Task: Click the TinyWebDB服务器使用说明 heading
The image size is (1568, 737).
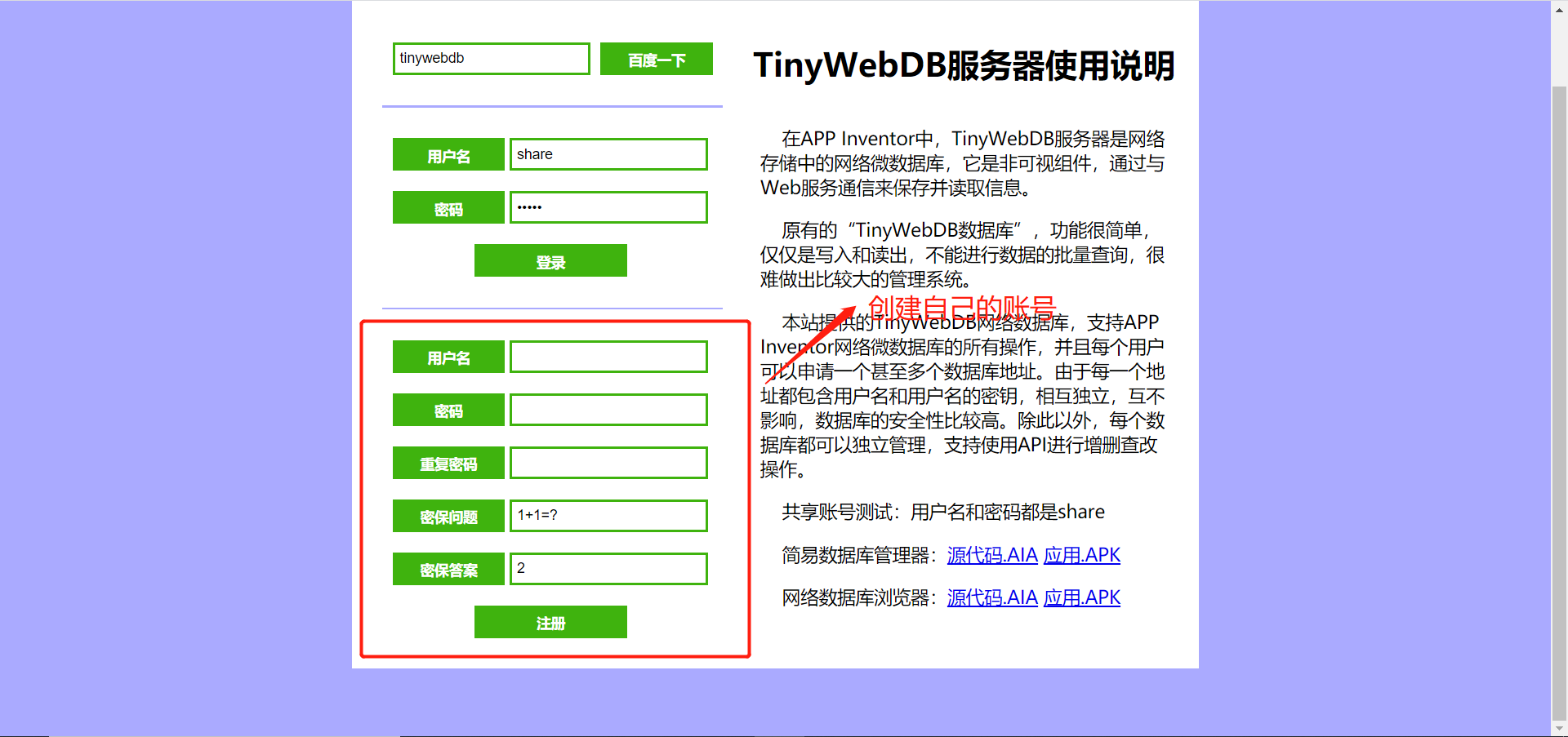Action: (964, 65)
